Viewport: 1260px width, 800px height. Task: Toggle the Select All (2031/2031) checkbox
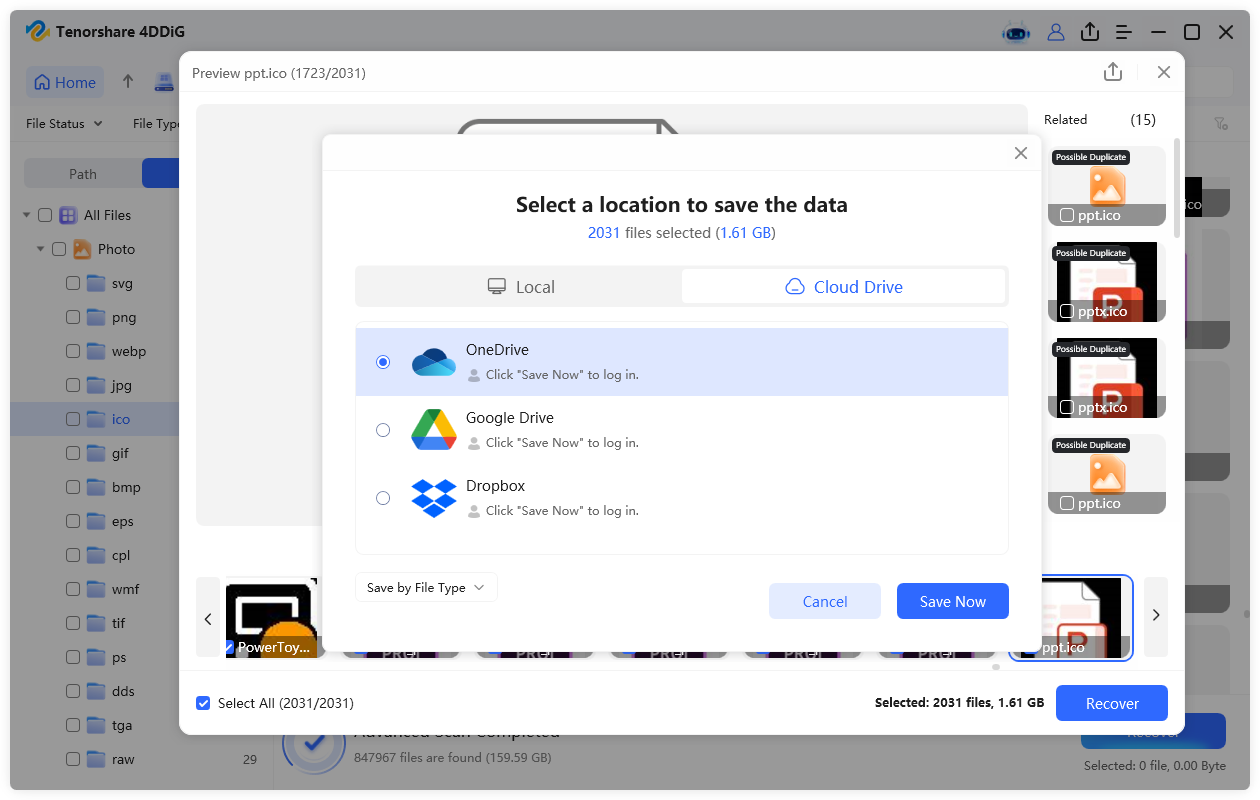204,703
